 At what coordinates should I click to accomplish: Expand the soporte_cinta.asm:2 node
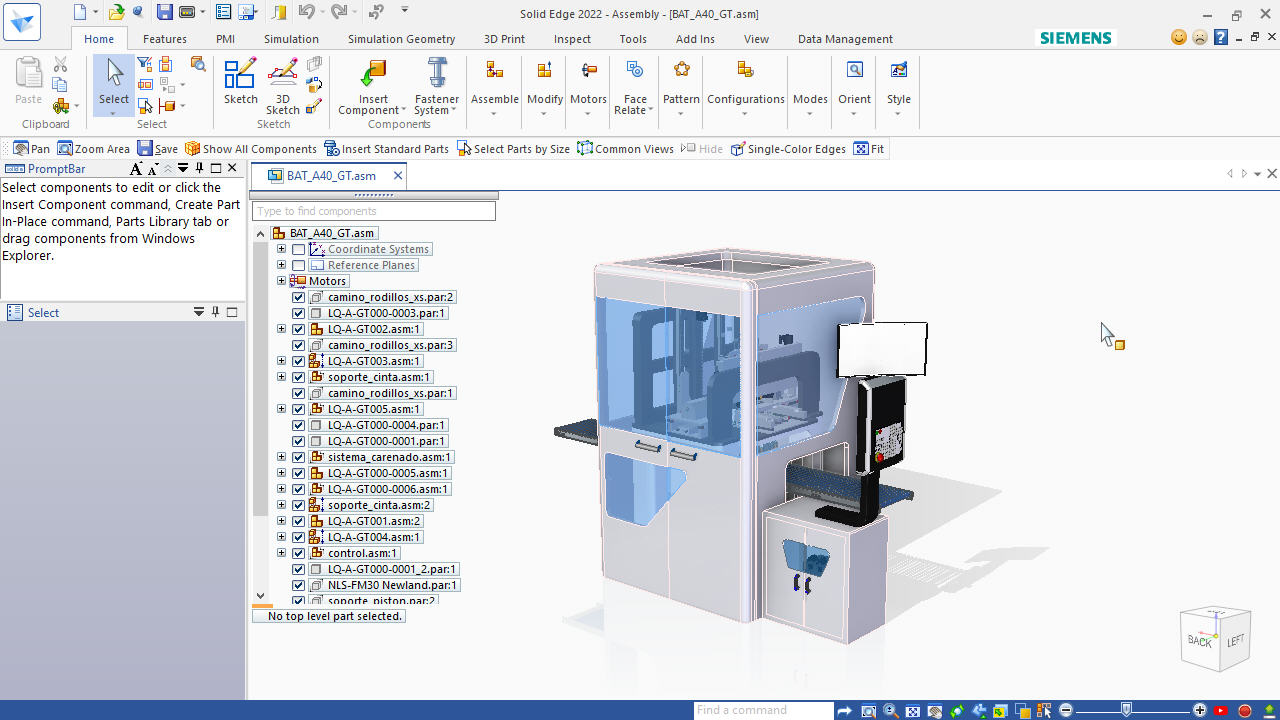[281, 505]
